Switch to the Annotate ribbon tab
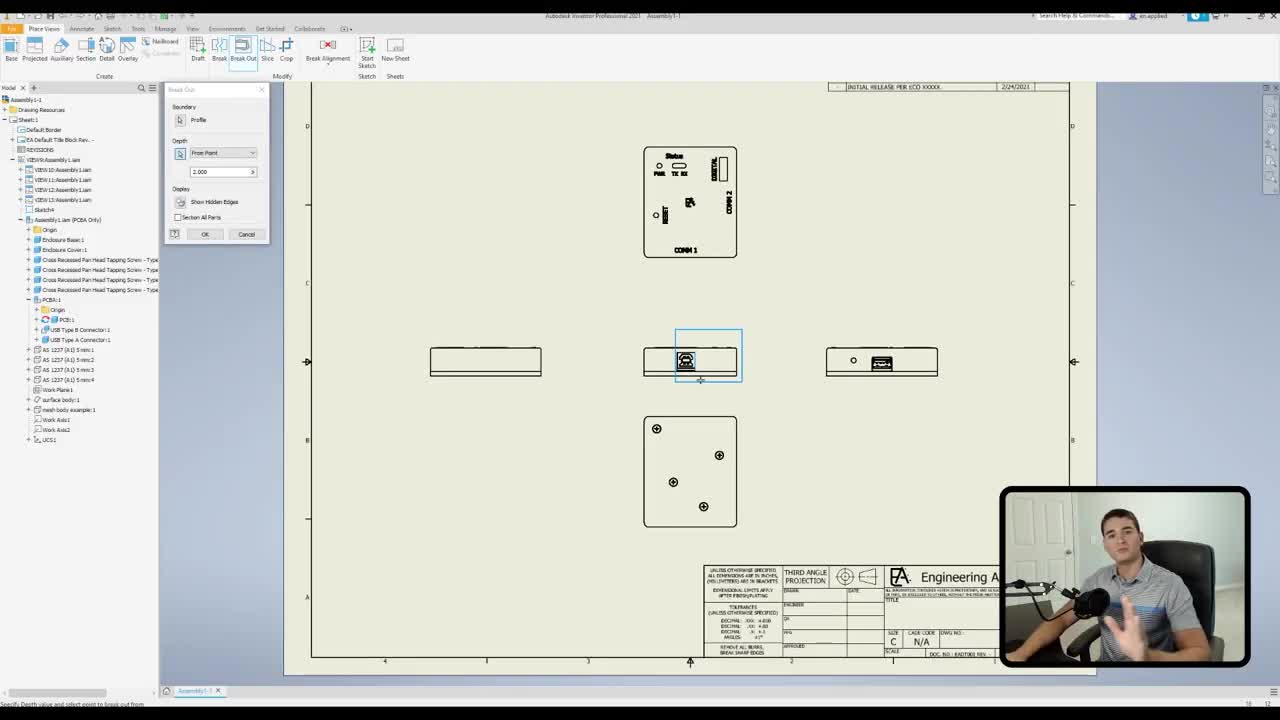Screen dimensions: 1280x720 pyautogui.click(x=81, y=29)
